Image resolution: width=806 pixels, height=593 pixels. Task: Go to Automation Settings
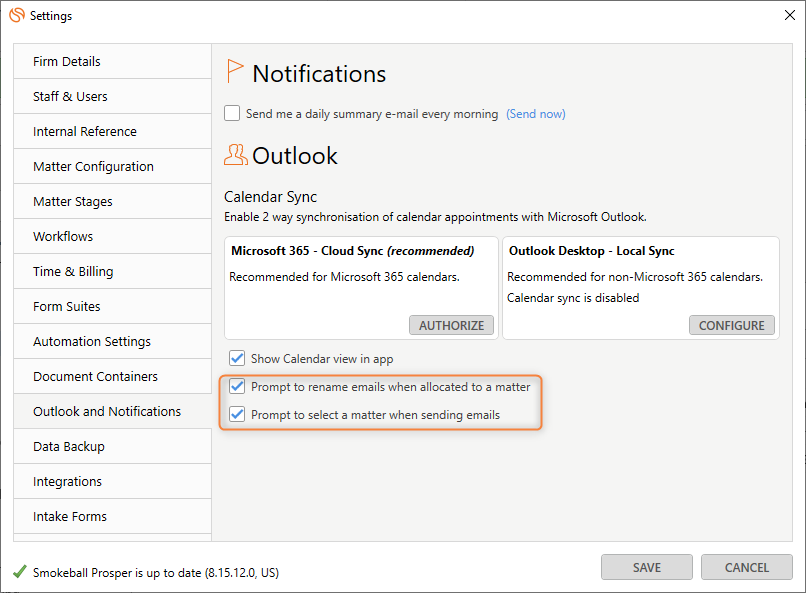pos(113,341)
